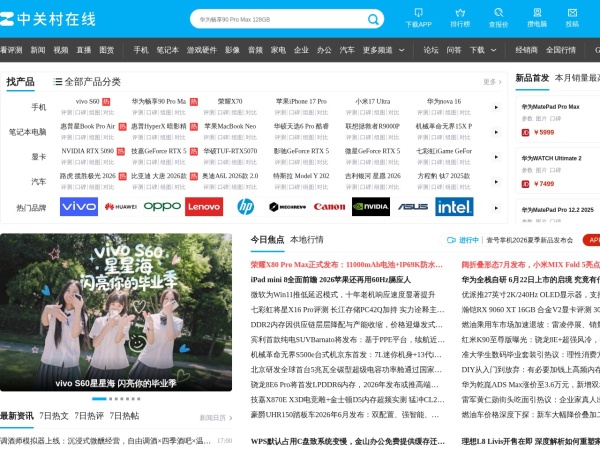This screenshot has height=450, width=600.
Task: Select the NVIDIA brand logo
Action: [x=371, y=207]
